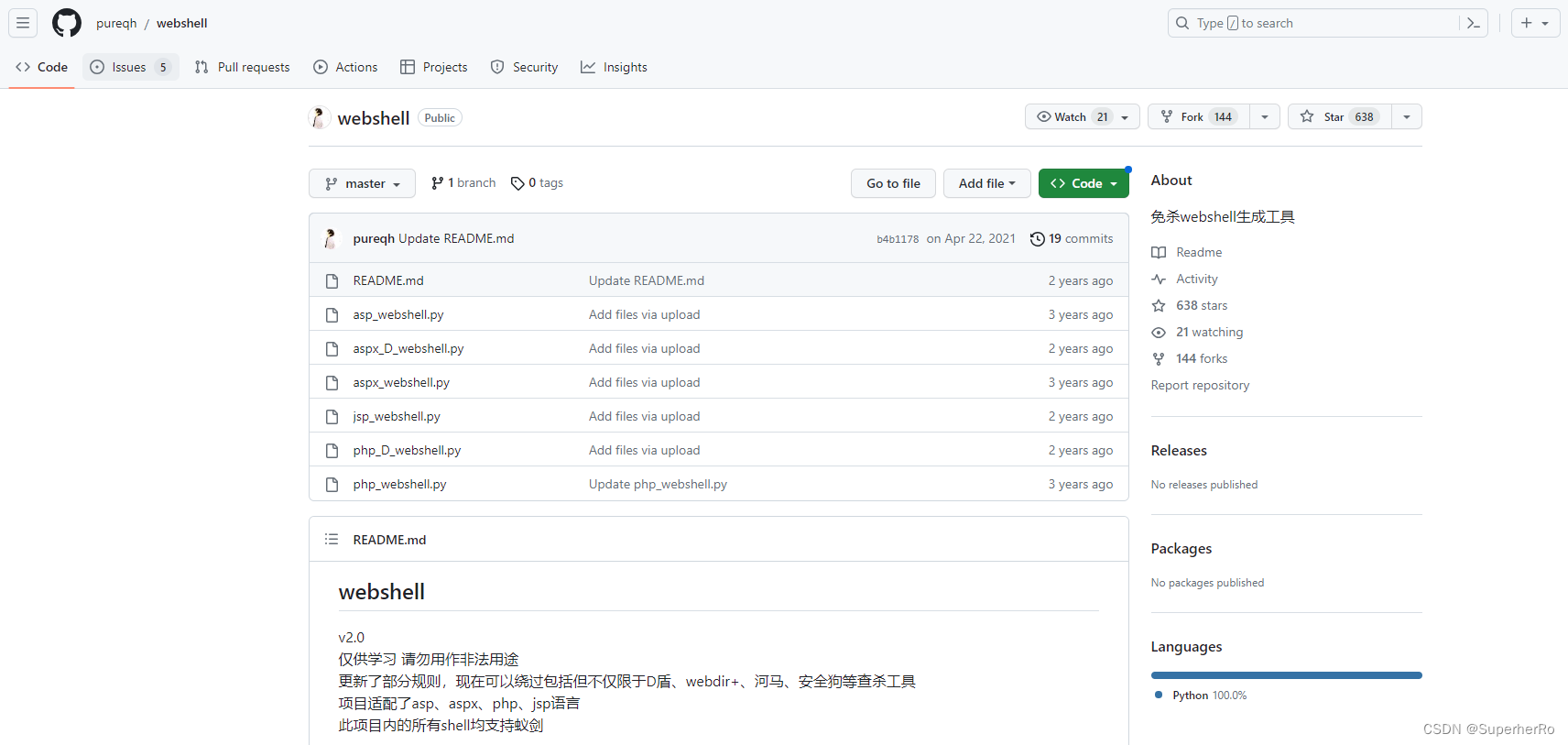
Task: Switch to the Security tab
Action: (x=525, y=67)
